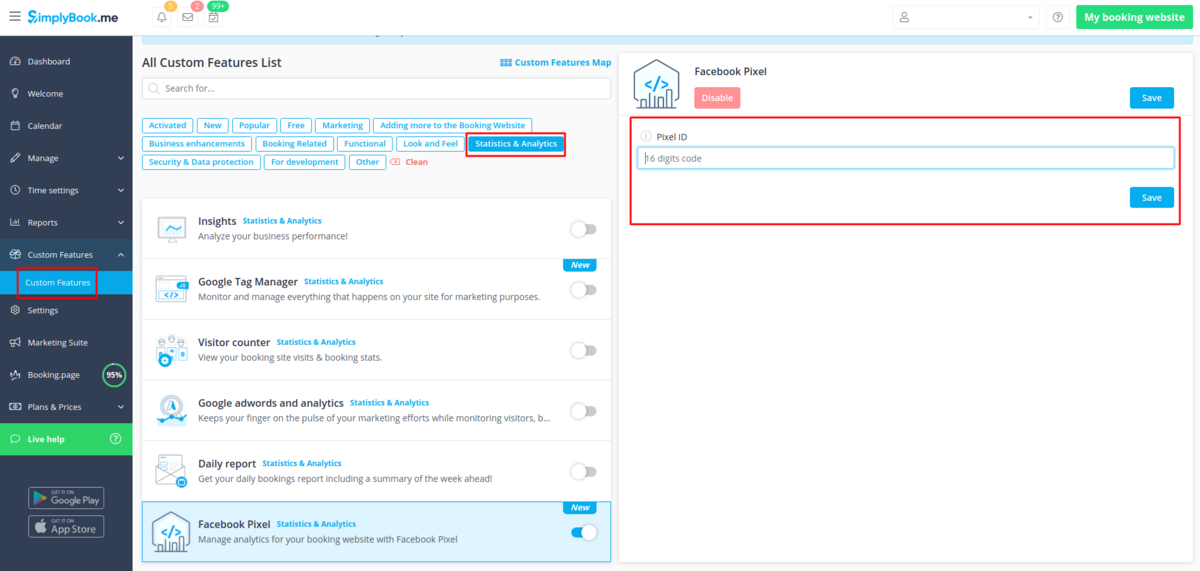The height and width of the screenshot is (571, 1200).
Task: Disable the Facebook Pixel toggle switch
Action: (583, 532)
